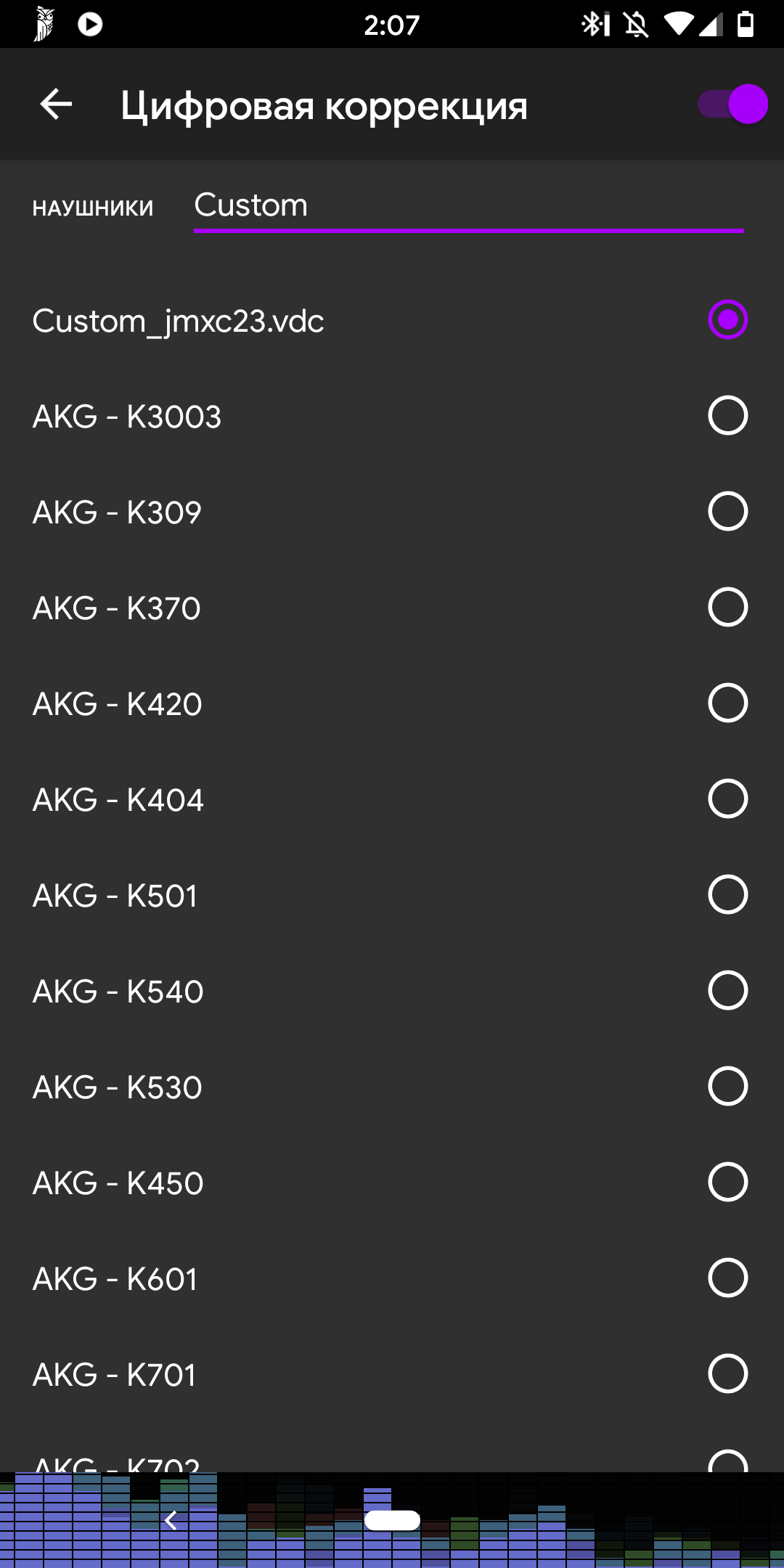Enable the AKG - K450 radio option
The width and height of the screenshot is (784, 1568).
(x=727, y=1183)
